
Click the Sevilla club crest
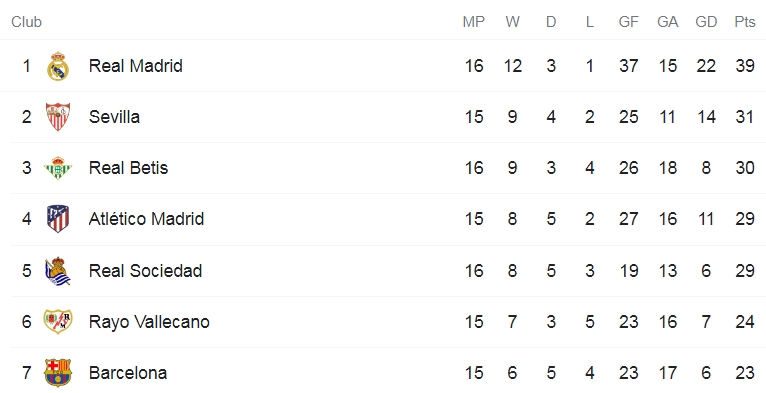pos(58,117)
